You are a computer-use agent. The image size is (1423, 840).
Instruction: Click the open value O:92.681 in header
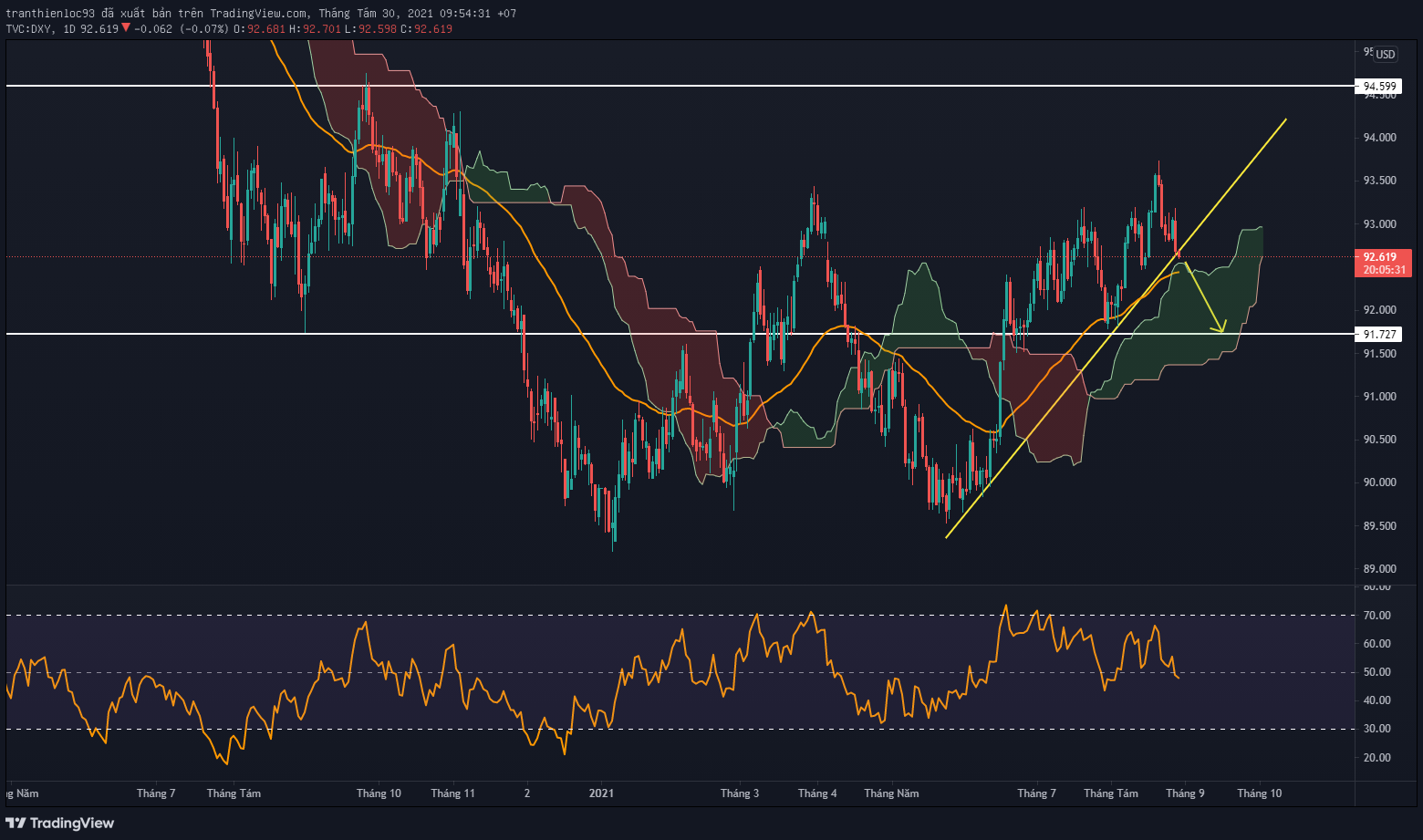260,29
